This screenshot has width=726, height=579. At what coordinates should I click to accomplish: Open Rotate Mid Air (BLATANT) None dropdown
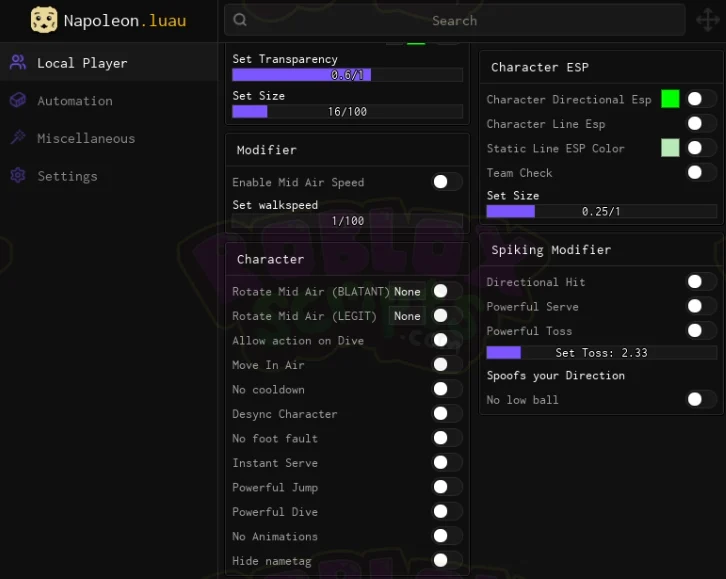point(407,292)
